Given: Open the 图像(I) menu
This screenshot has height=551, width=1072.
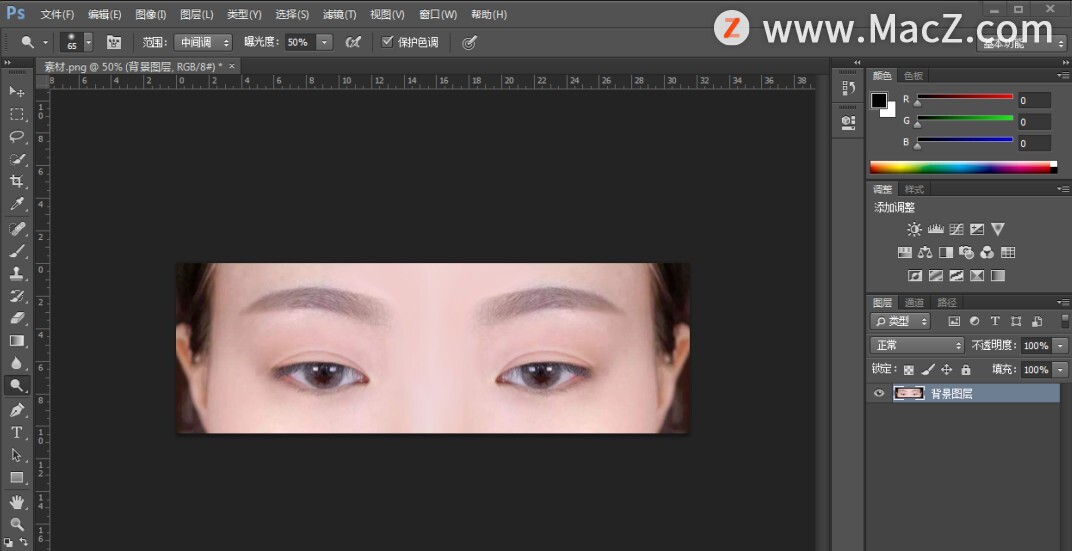Looking at the screenshot, I should pos(150,14).
